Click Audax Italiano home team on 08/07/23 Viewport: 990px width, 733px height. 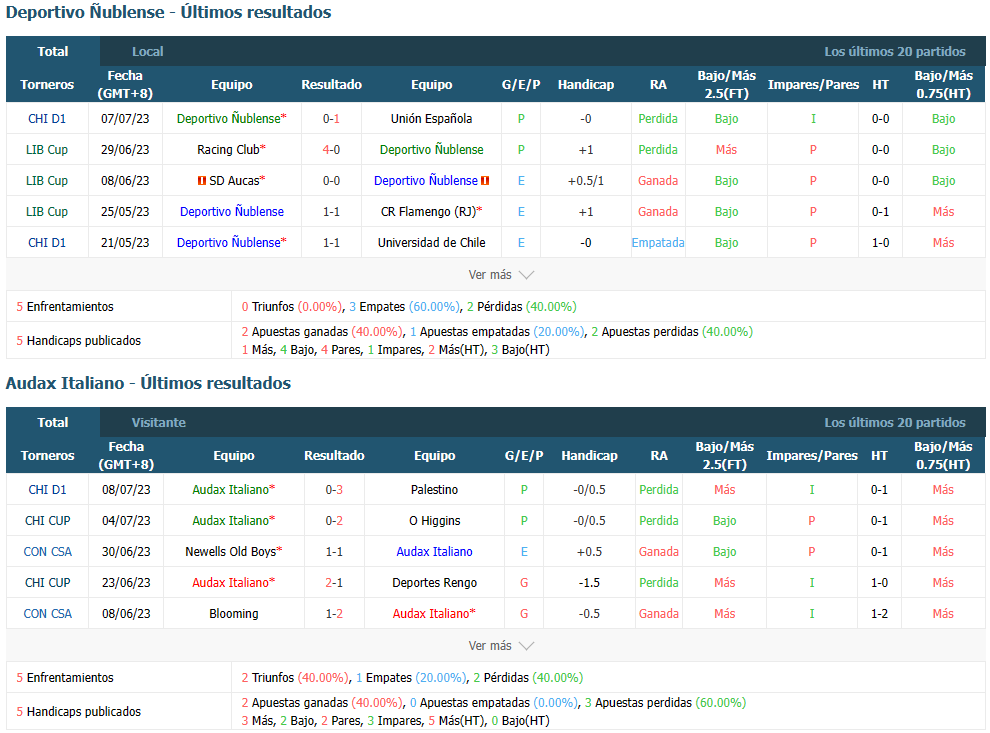[x=230, y=489]
